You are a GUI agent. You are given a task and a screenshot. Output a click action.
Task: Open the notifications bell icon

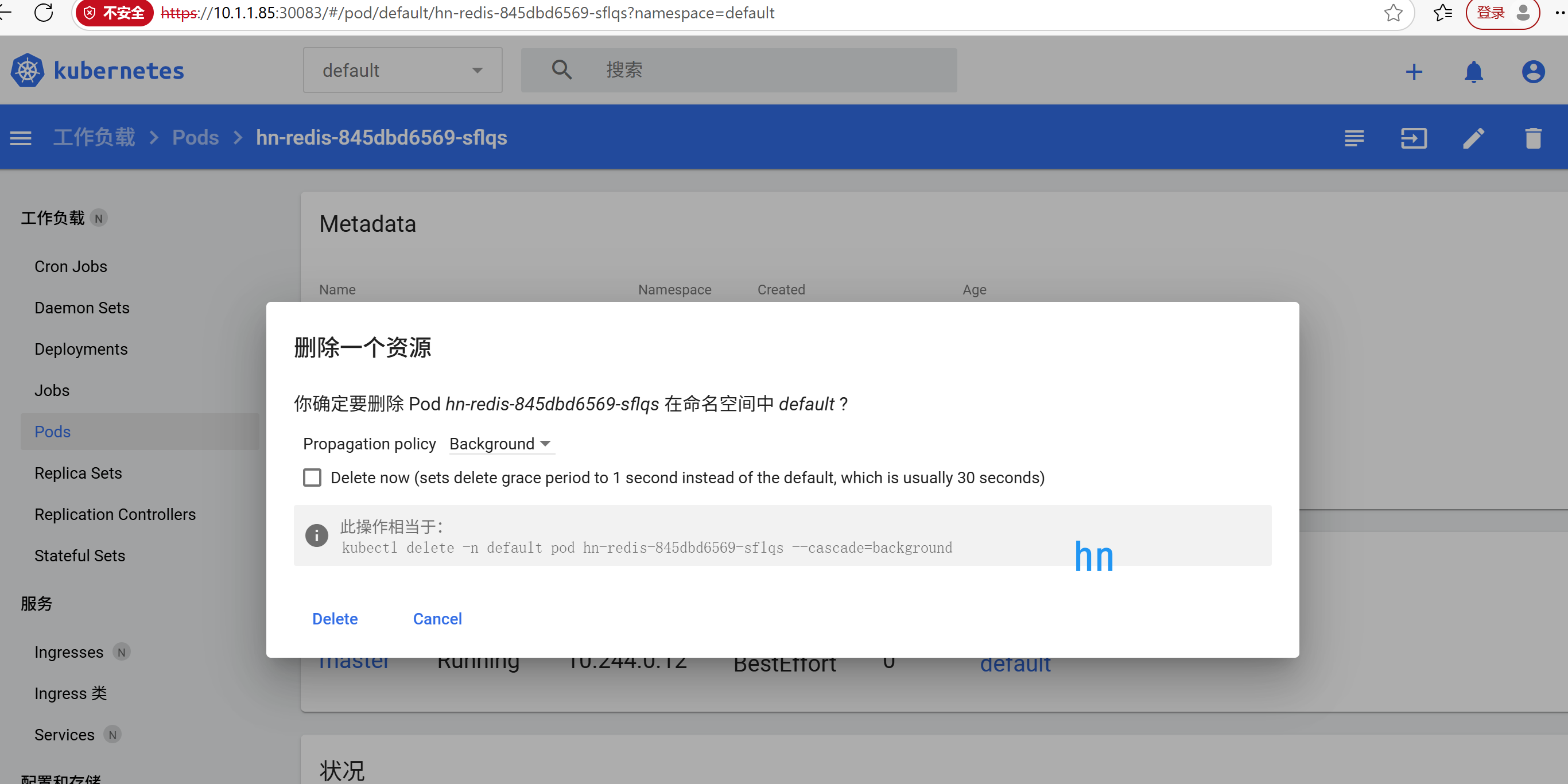[x=1473, y=72]
